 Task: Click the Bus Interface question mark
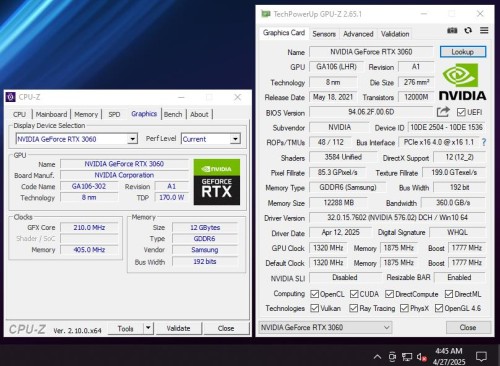(484, 142)
